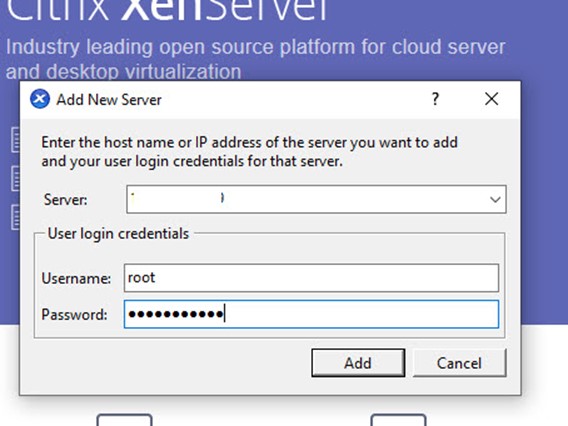Close the Add New Server dialog
The width and height of the screenshot is (568, 426).
coord(492,99)
